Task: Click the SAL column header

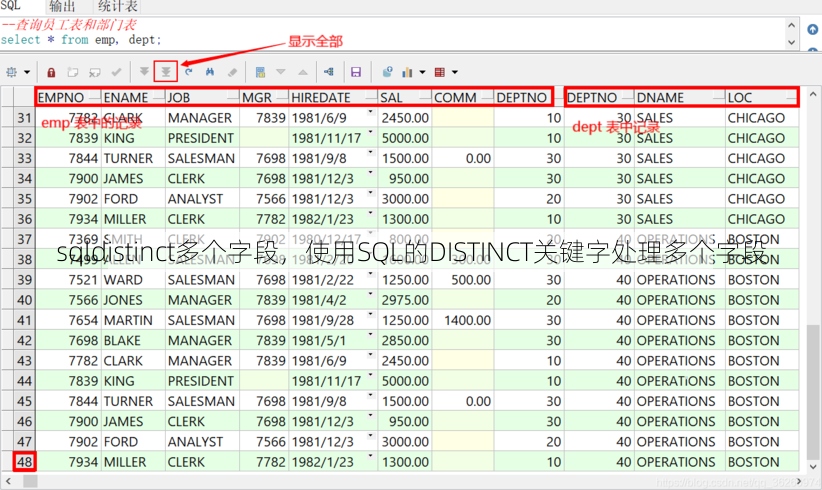Action: pos(405,97)
